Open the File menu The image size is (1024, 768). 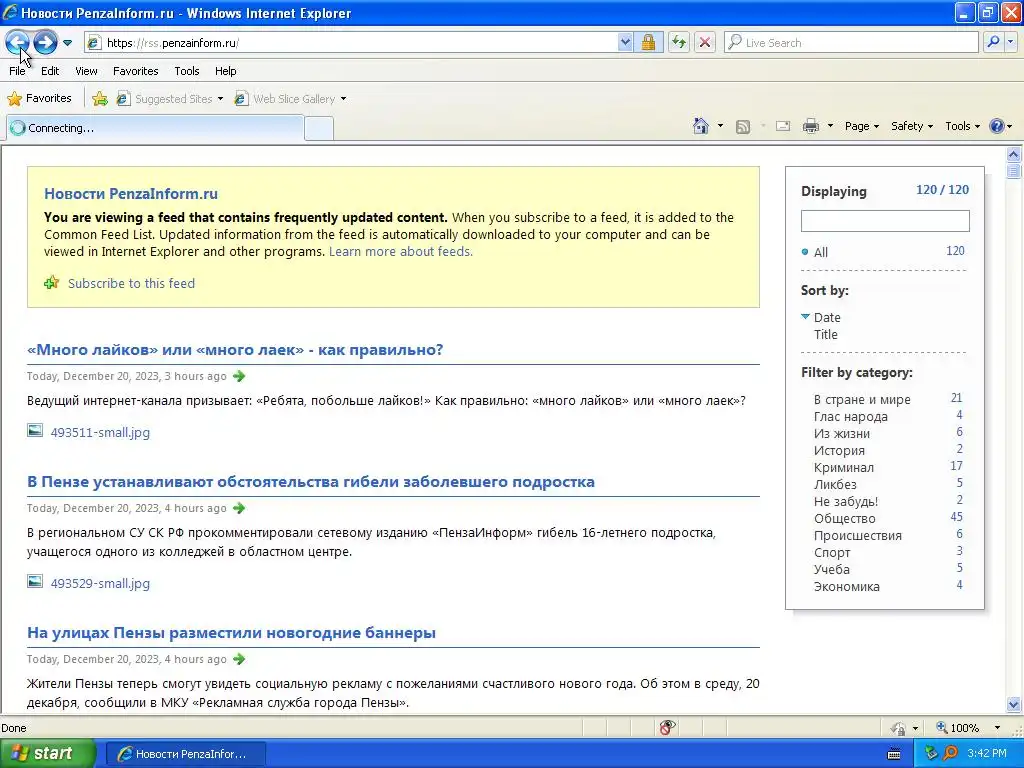pyautogui.click(x=17, y=71)
